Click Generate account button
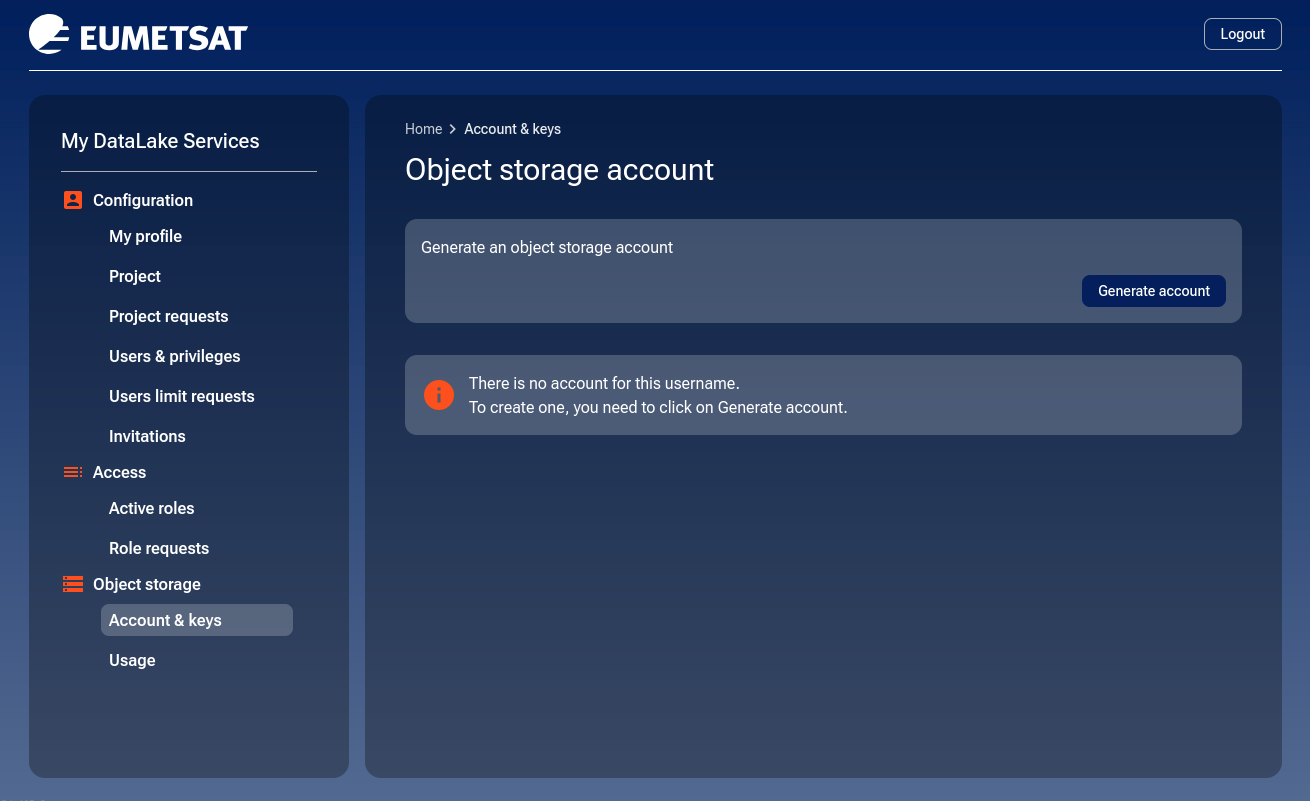This screenshot has height=801, width=1310. (x=1153, y=291)
